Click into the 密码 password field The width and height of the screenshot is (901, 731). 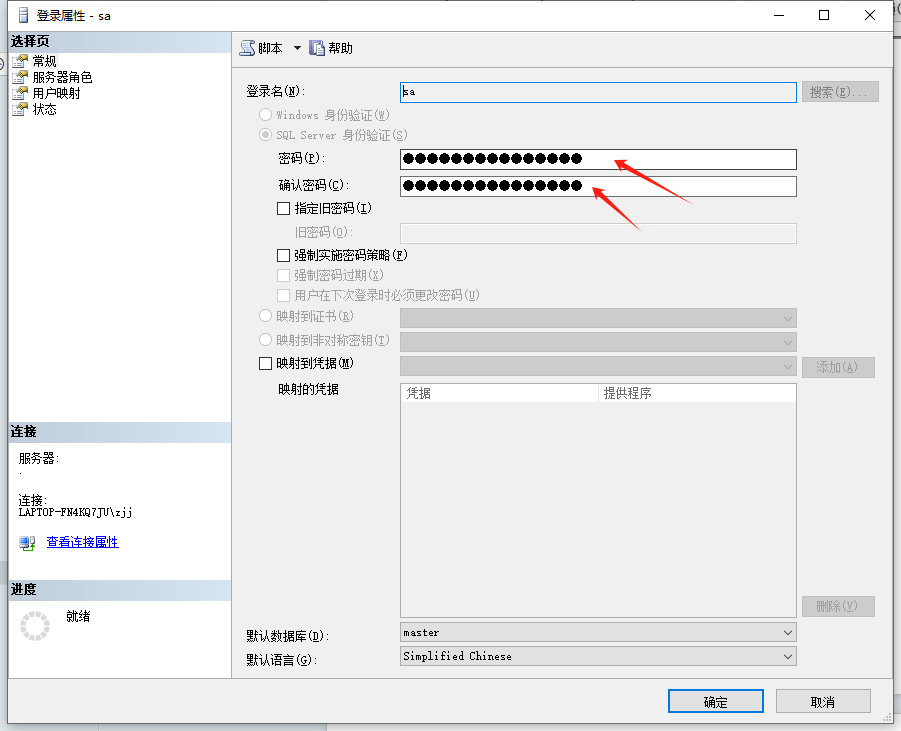[597, 159]
